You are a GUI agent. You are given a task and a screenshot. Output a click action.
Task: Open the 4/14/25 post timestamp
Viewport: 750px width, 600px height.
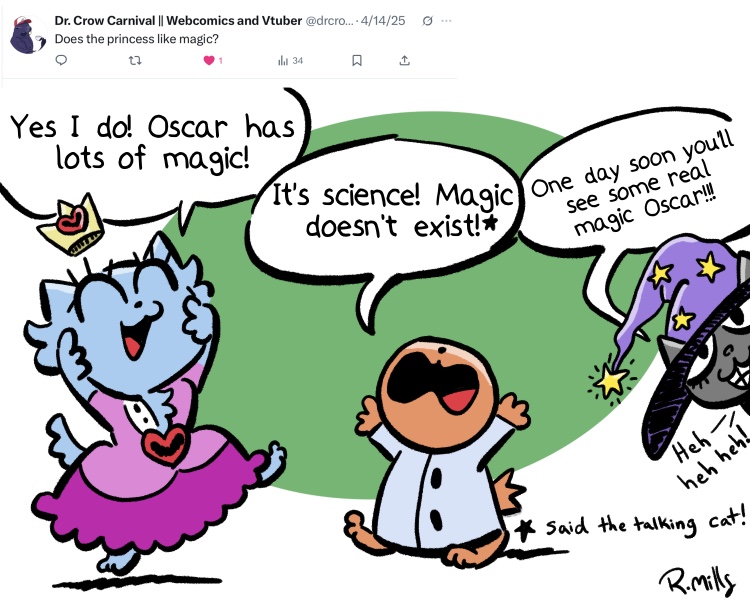tap(383, 21)
